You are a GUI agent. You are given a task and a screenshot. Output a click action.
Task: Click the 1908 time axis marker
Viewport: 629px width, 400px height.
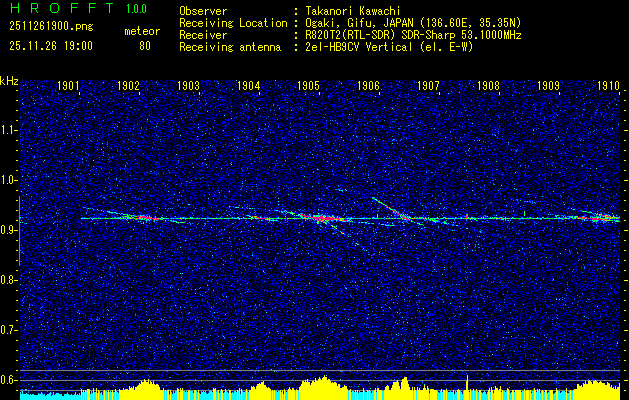click(488, 85)
